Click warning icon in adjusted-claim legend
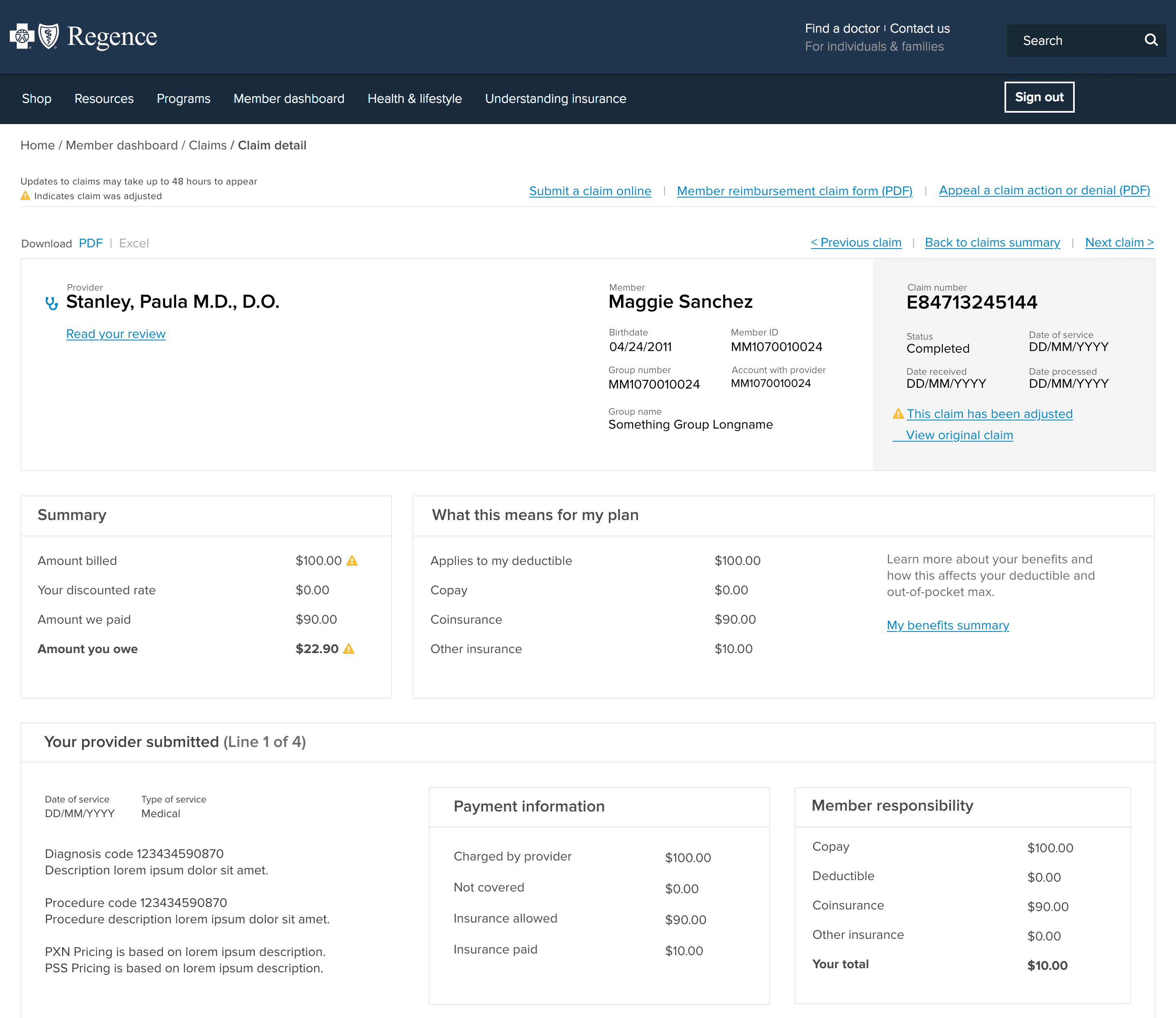 pyautogui.click(x=26, y=196)
